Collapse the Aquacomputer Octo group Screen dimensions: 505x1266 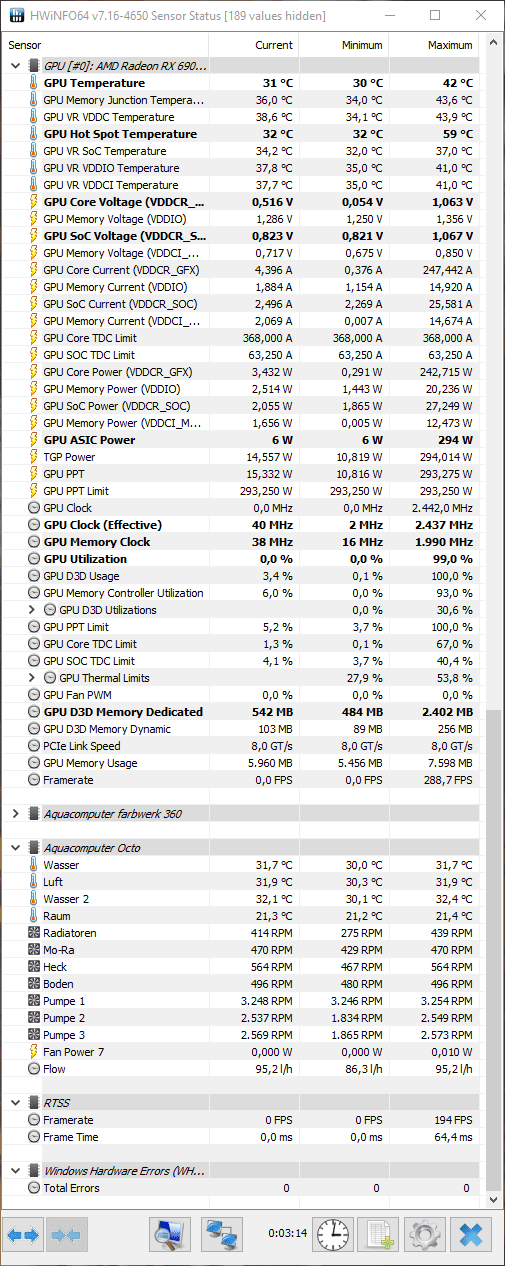click(x=15, y=848)
